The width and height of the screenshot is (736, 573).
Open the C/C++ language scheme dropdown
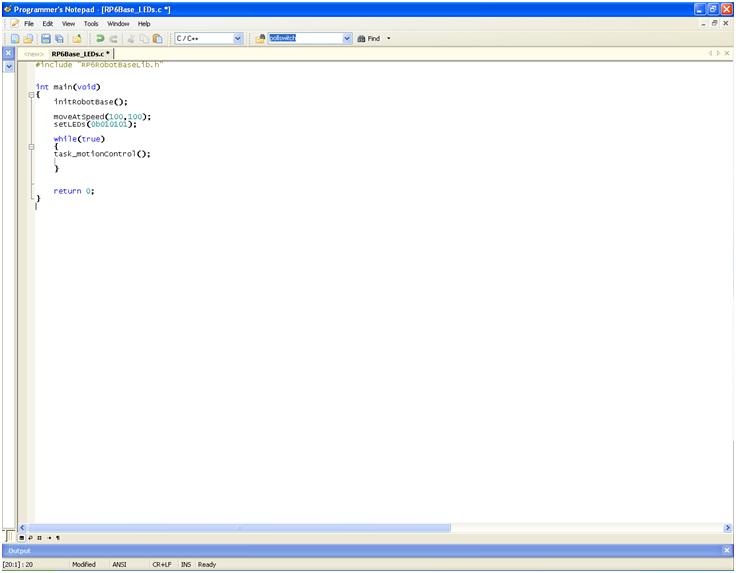(238, 39)
